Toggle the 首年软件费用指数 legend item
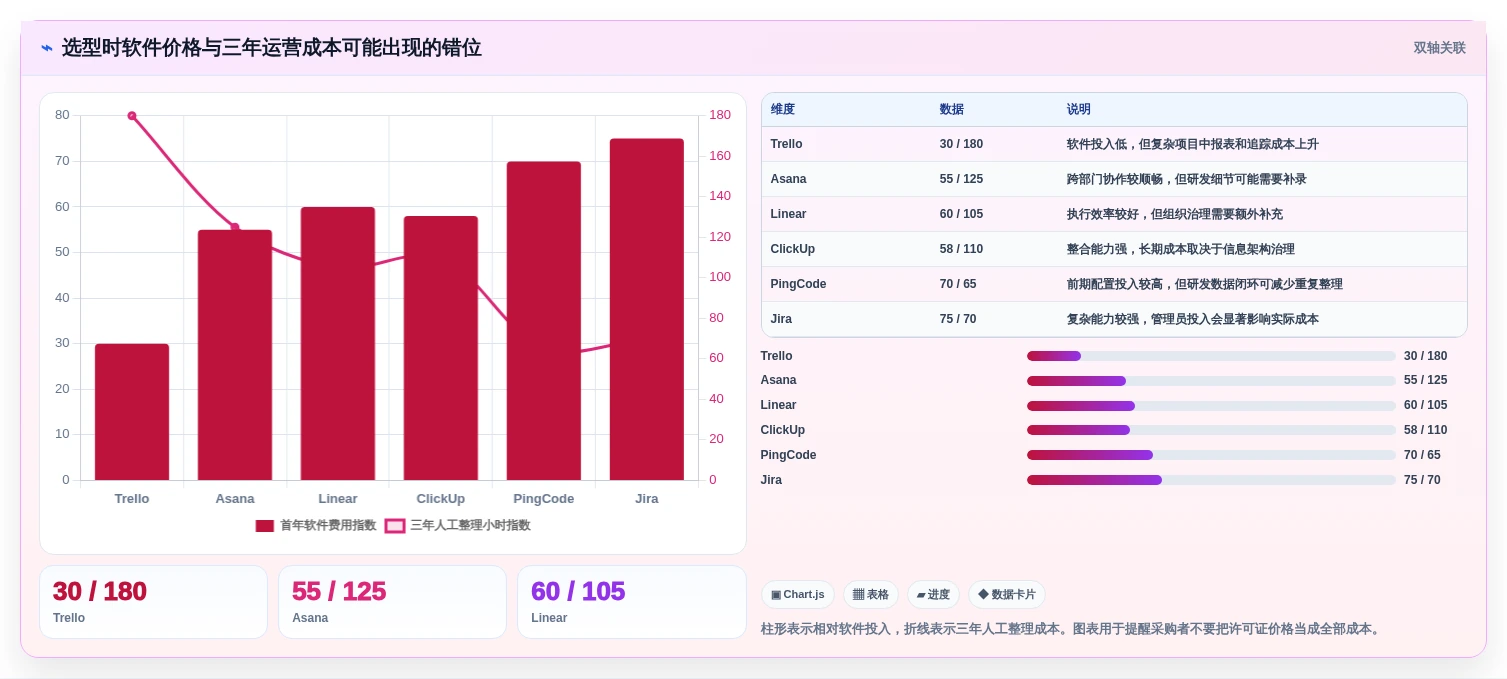The width and height of the screenshot is (1507, 679). [316, 525]
